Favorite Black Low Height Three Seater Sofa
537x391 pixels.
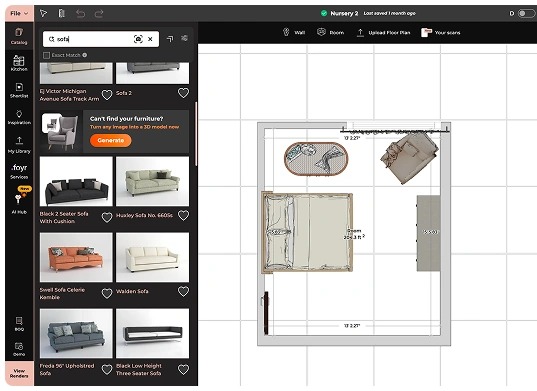coord(183,369)
